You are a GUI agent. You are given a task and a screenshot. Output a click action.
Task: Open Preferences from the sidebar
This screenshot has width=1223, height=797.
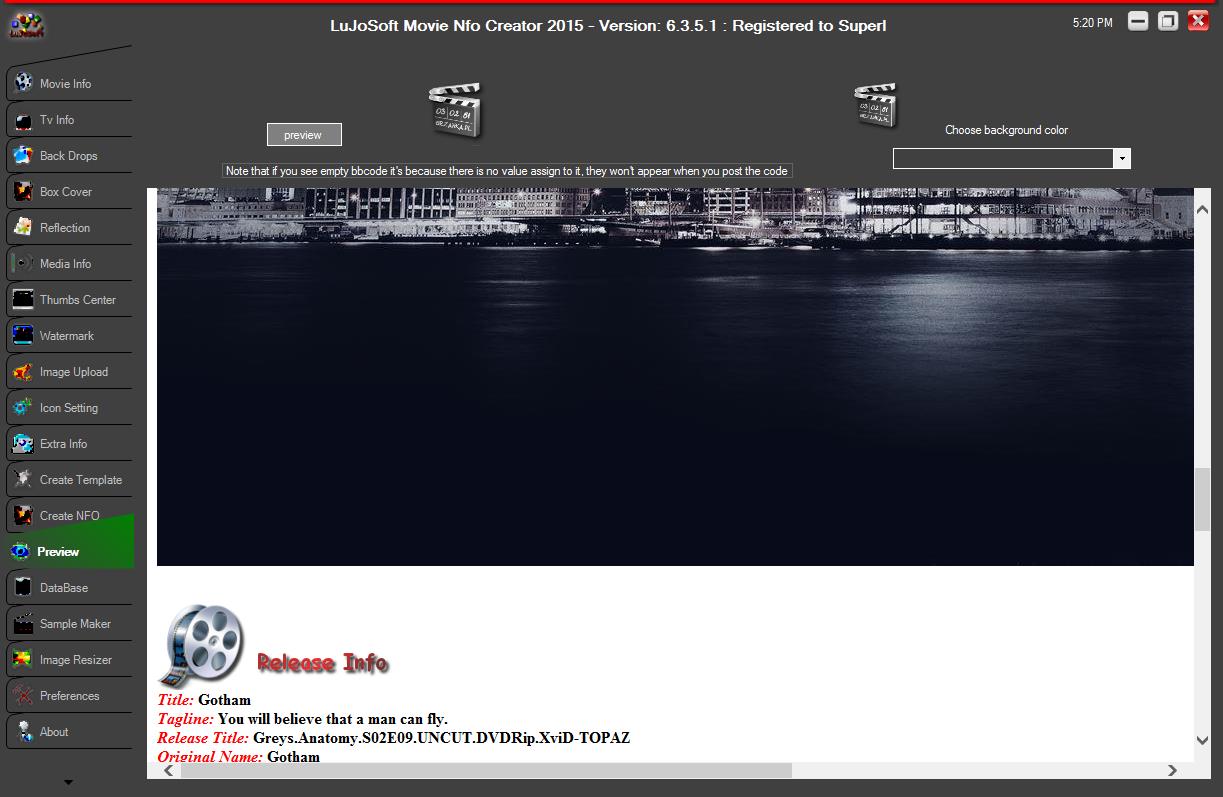68,696
